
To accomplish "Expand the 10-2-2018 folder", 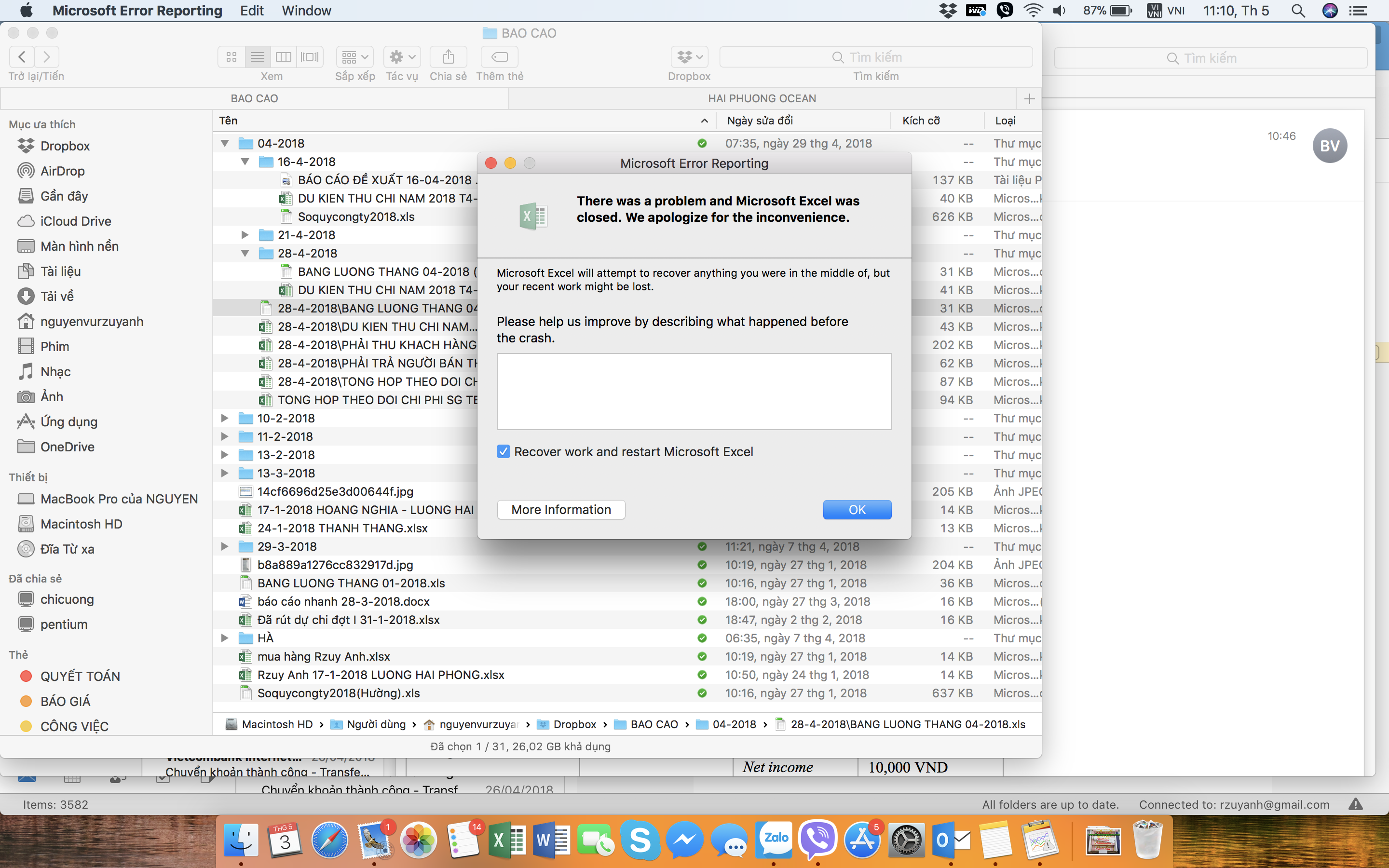I will [225, 419].
